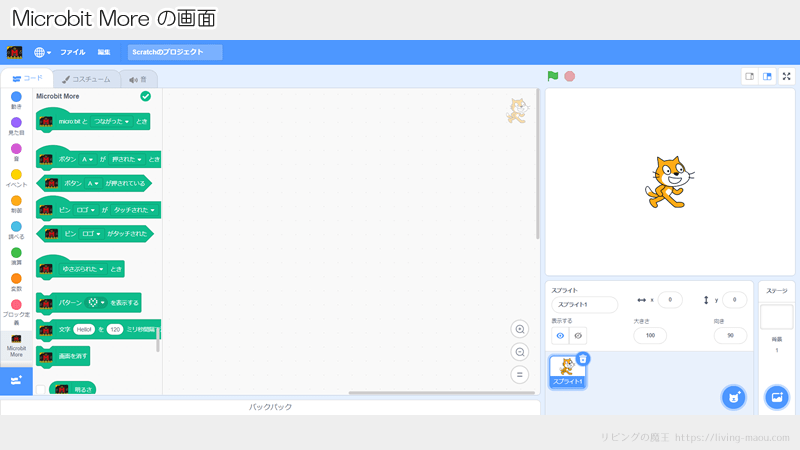Open the 編集 menu
This screenshot has height=450, width=800.
coord(104,52)
